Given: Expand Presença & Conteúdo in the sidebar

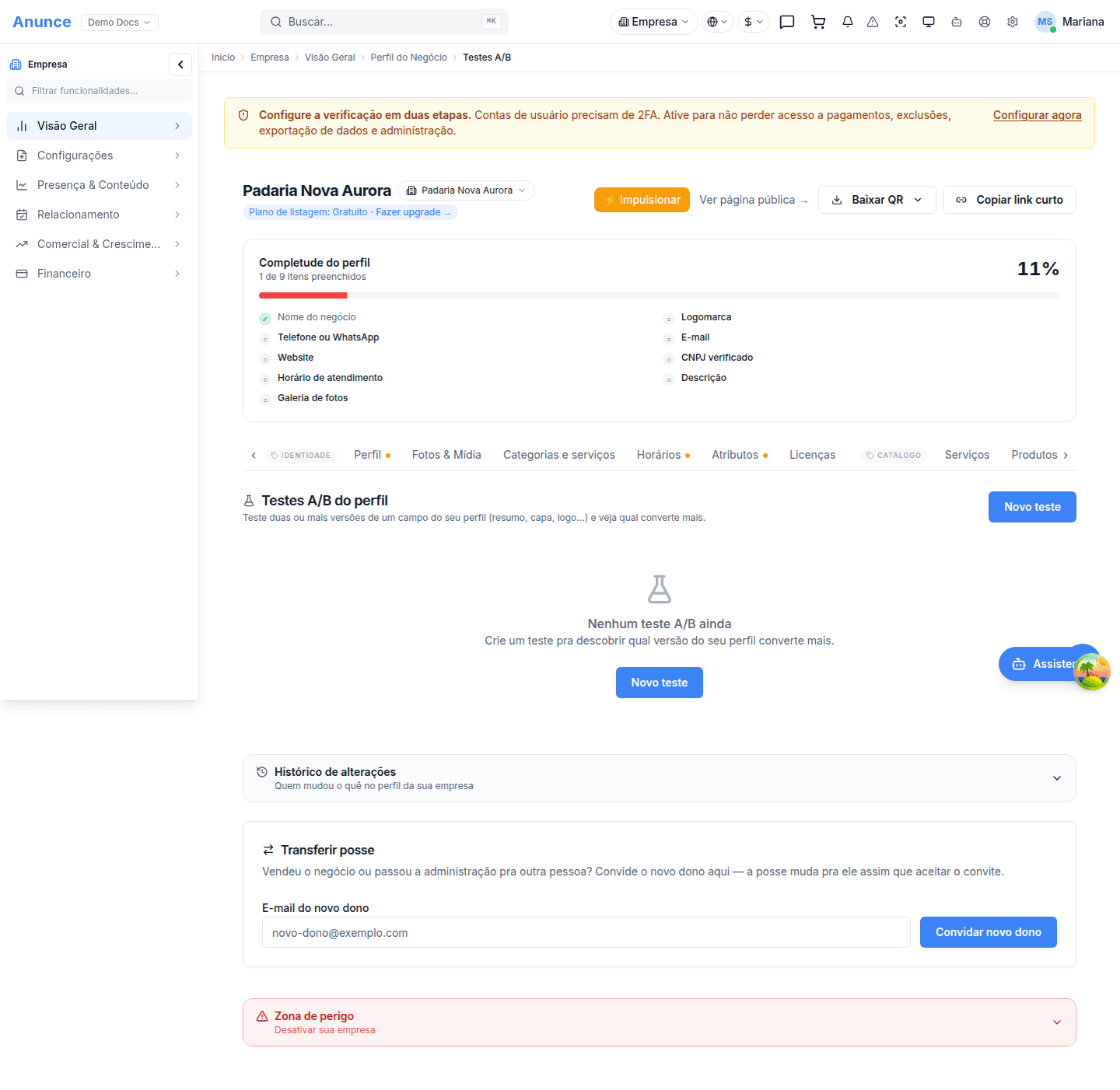Looking at the screenshot, I should (99, 185).
